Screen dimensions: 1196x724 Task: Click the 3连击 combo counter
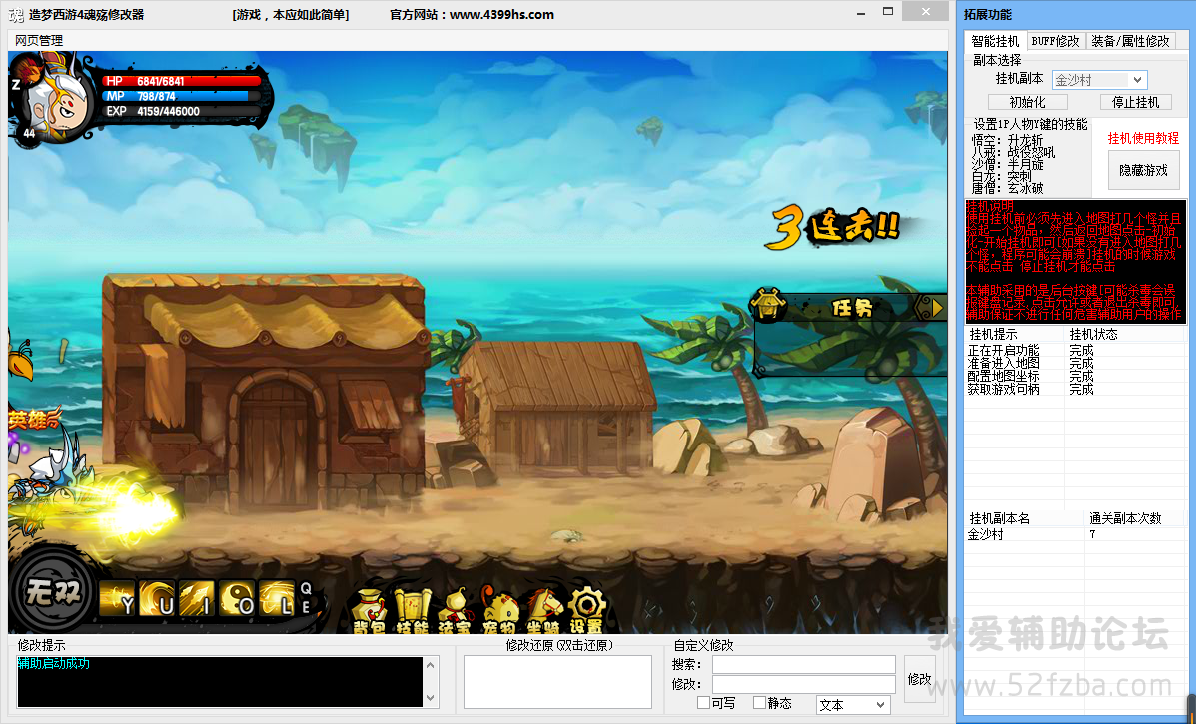tap(834, 226)
